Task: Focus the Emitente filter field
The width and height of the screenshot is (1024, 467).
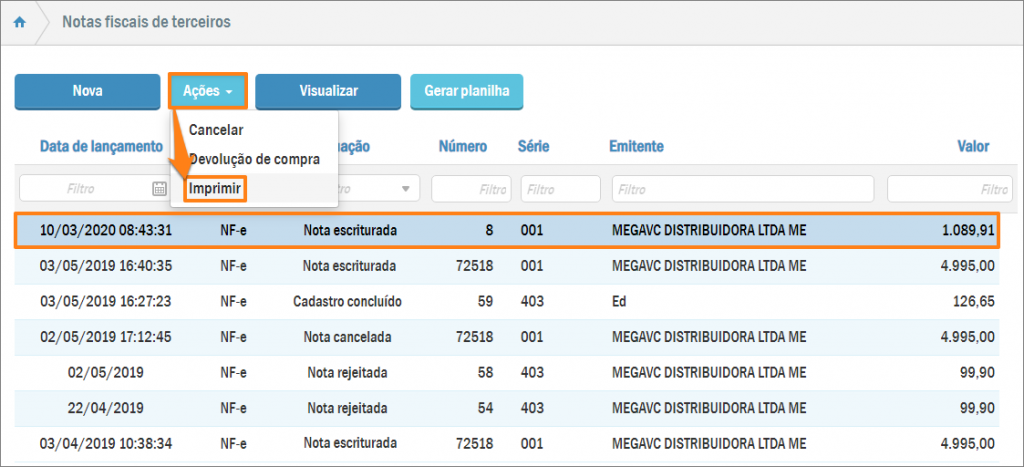Action: (x=742, y=188)
